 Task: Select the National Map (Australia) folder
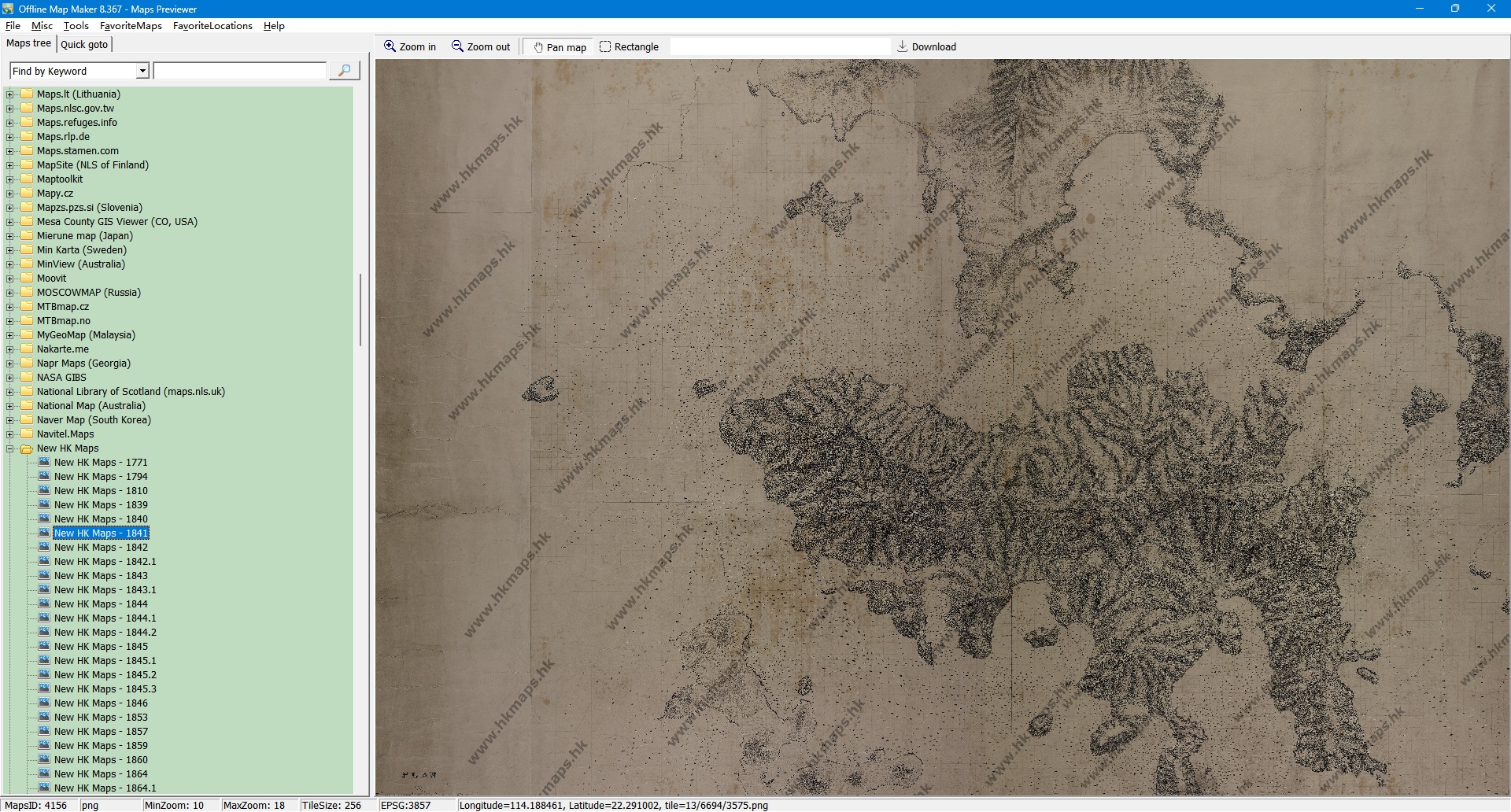(91, 405)
